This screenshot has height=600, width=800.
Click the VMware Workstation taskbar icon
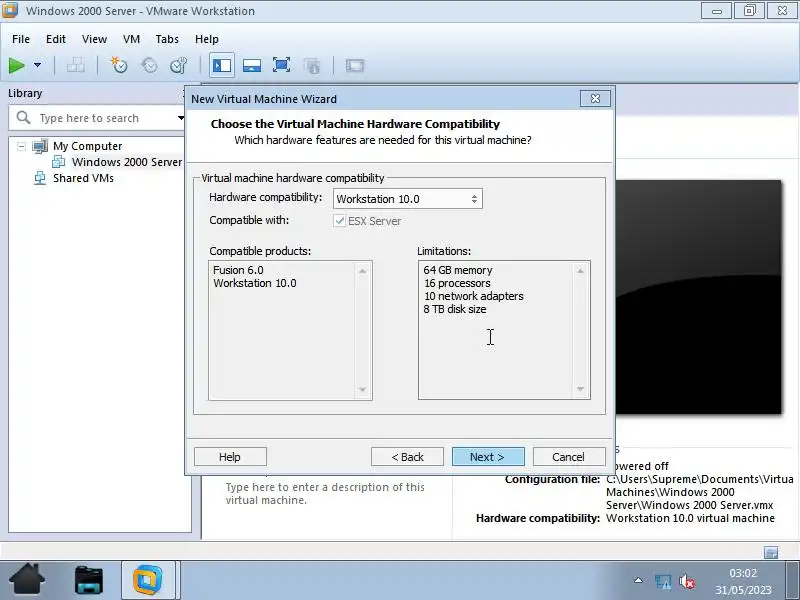click(148, 580)
